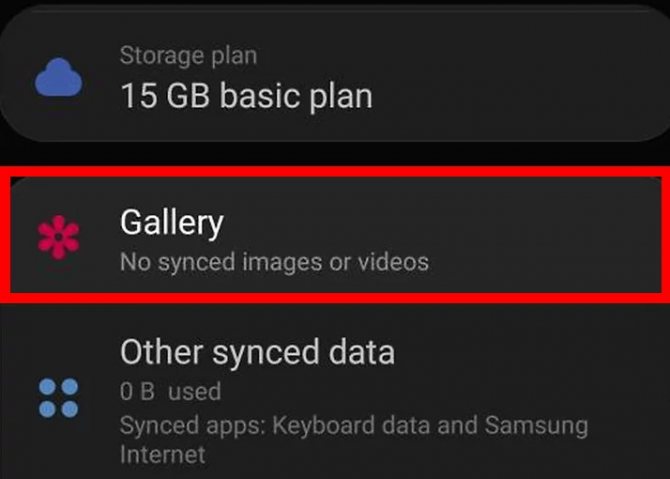Click the "0 B used" text
This screenshot has height=479, width=670.
pos(170,391)
